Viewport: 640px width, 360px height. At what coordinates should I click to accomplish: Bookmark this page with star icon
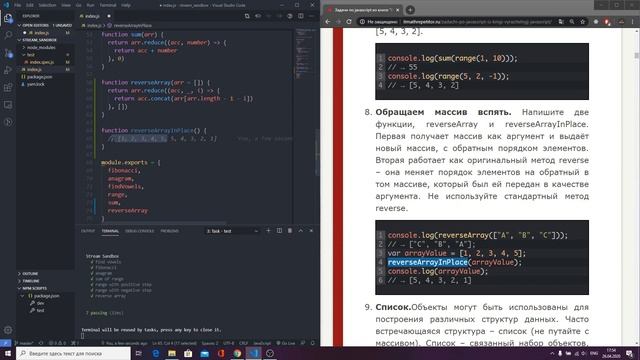582,22
